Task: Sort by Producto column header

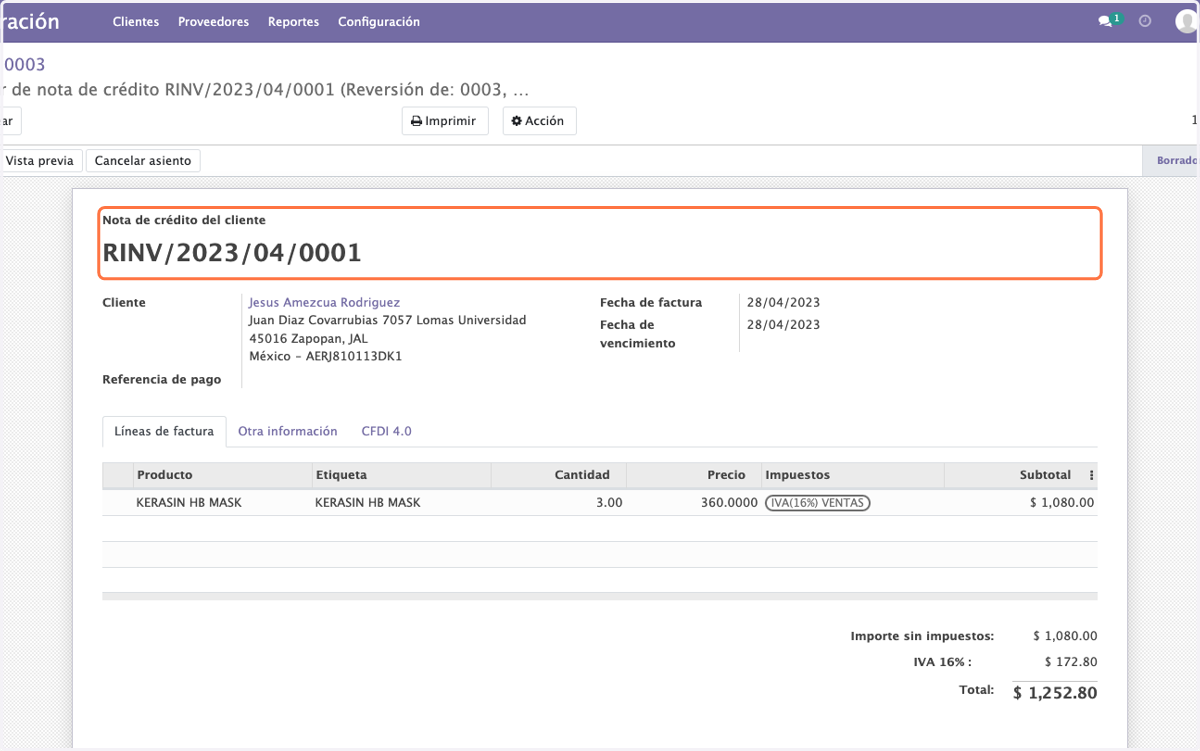Action: click(x=223, y=475)
